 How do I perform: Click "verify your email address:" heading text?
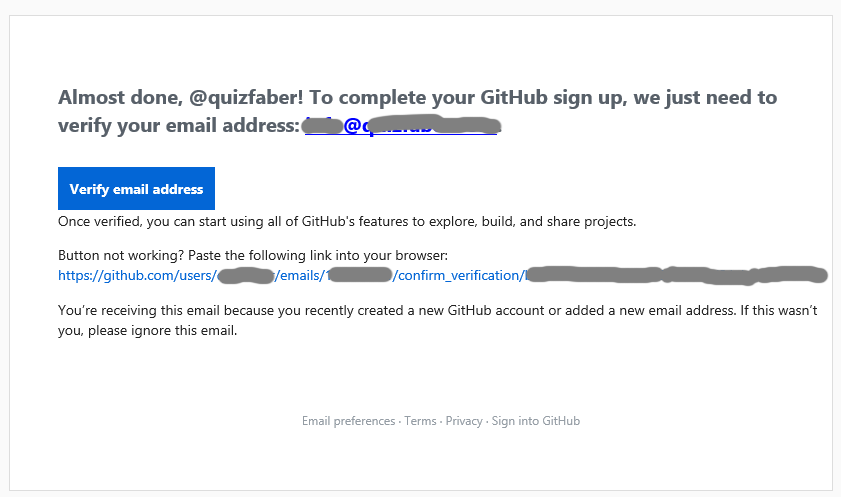178,127
